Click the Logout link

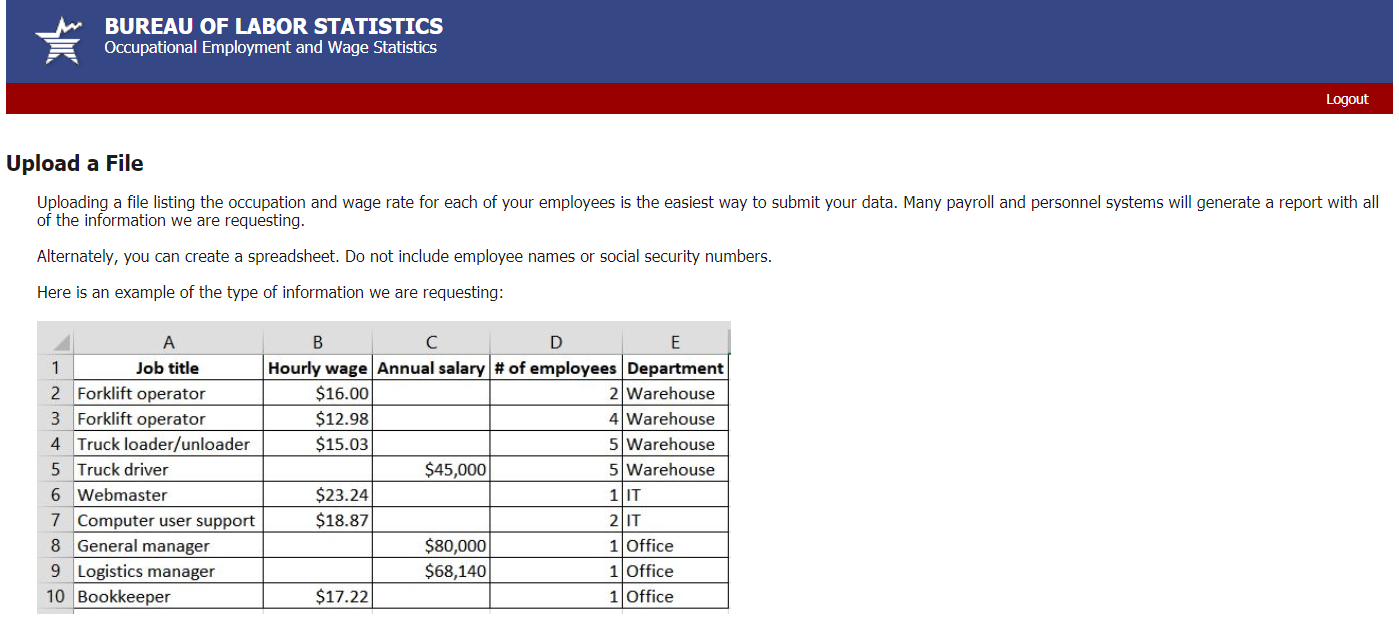[x=1346, y=99]
